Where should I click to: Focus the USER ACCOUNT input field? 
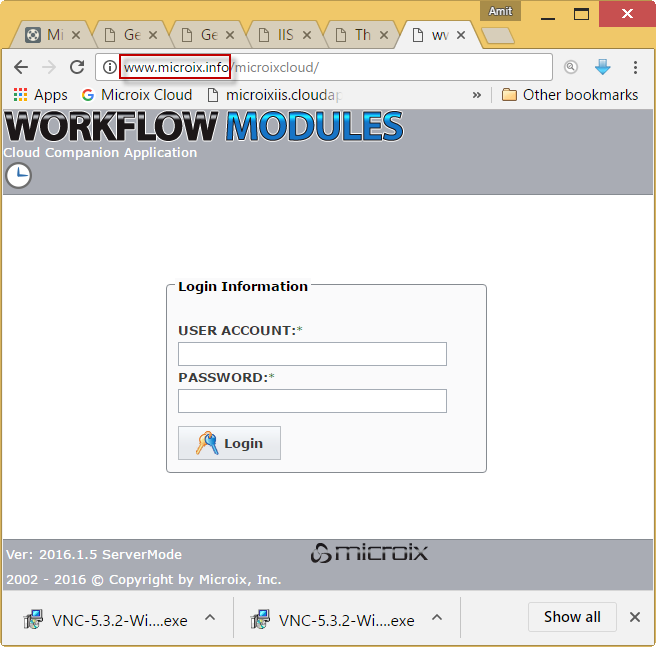coord(312,354)
